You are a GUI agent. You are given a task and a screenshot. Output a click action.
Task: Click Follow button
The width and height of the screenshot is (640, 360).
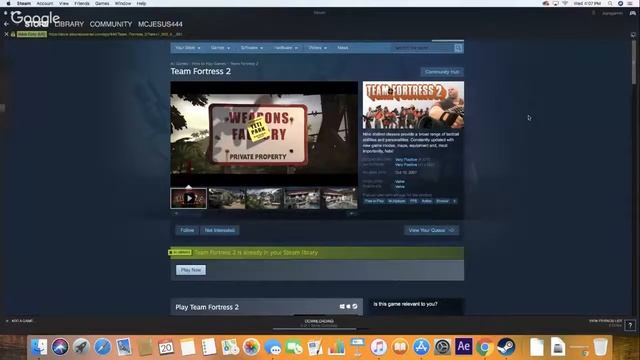(187, 230)
